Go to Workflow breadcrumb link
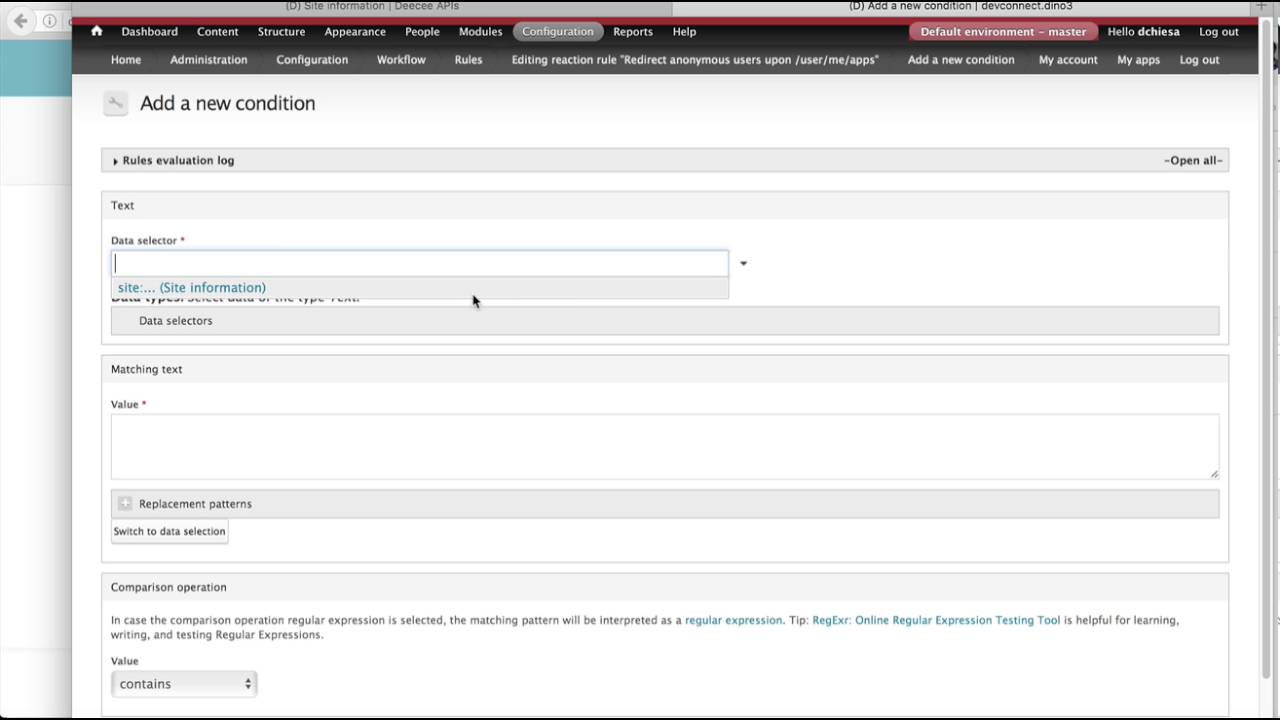This screenshot has width=1280, height=720. [x=401, y=59]
